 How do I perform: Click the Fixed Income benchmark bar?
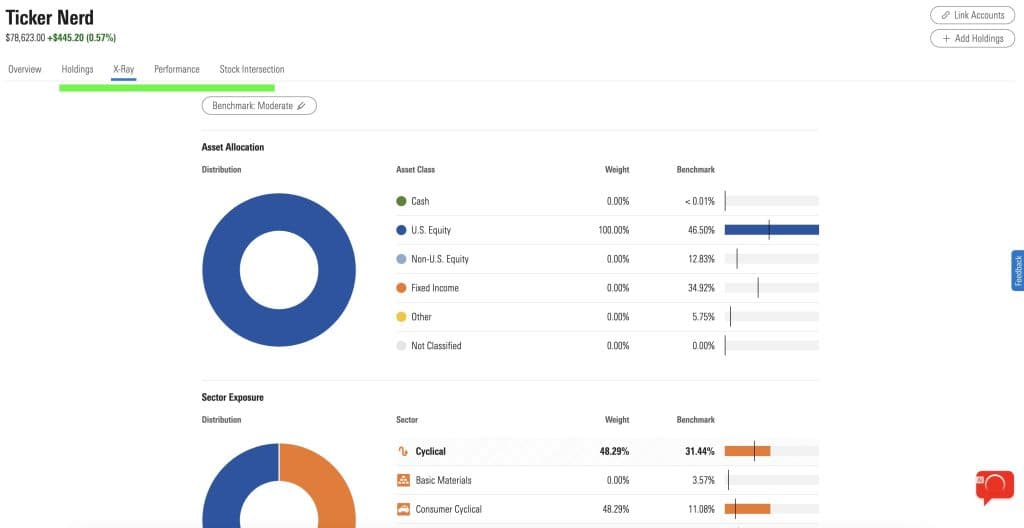click(771, 288)
